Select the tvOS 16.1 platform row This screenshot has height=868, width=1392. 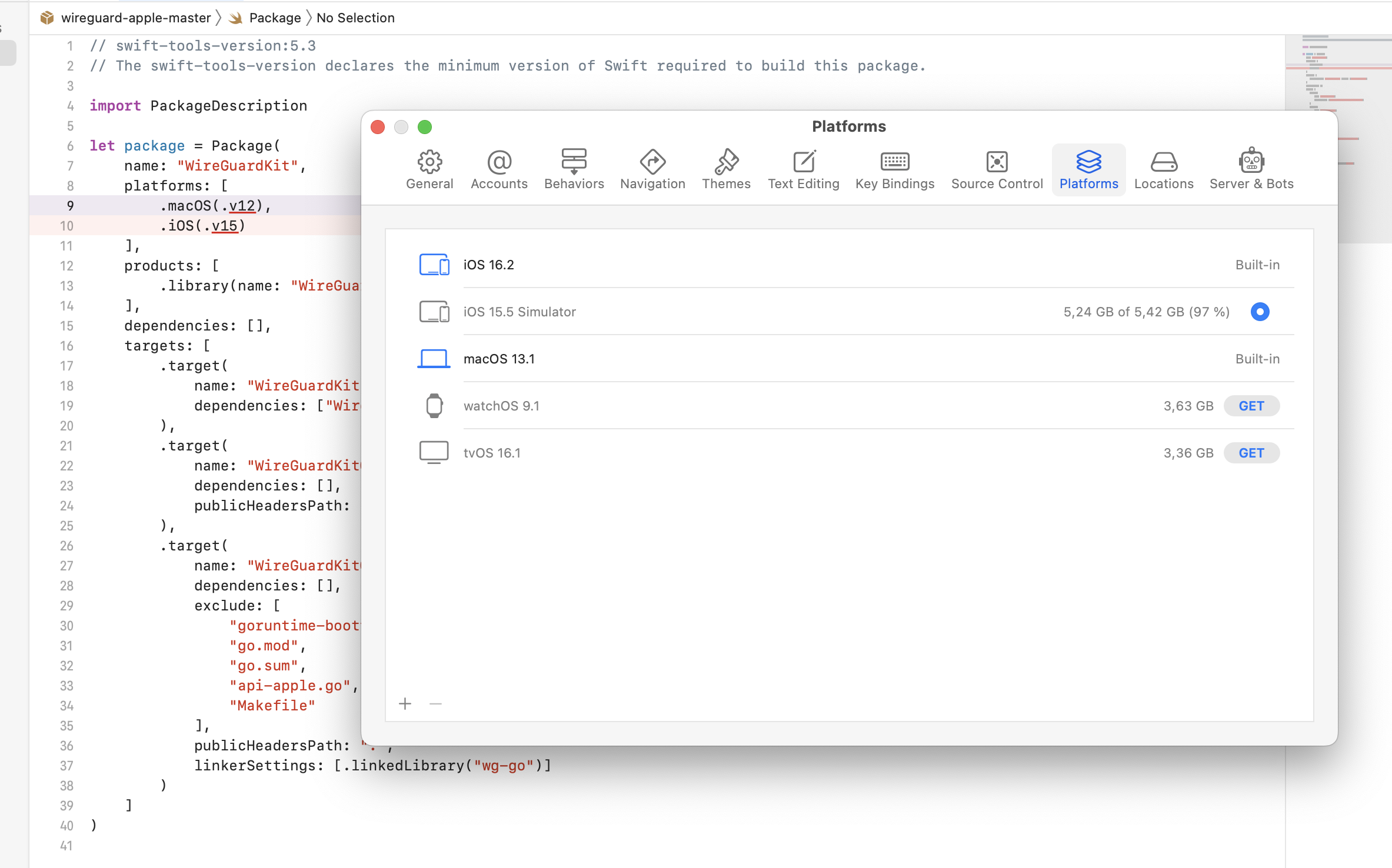(849, 453)
